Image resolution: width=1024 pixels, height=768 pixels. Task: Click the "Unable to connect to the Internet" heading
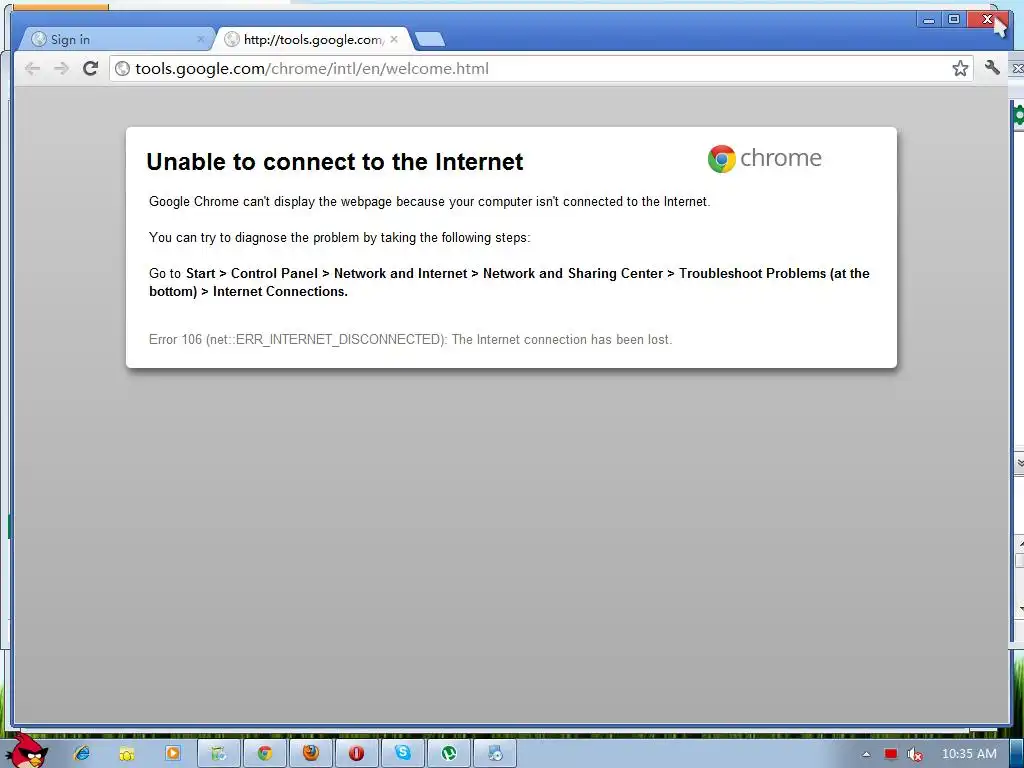(x=335, y=162)
